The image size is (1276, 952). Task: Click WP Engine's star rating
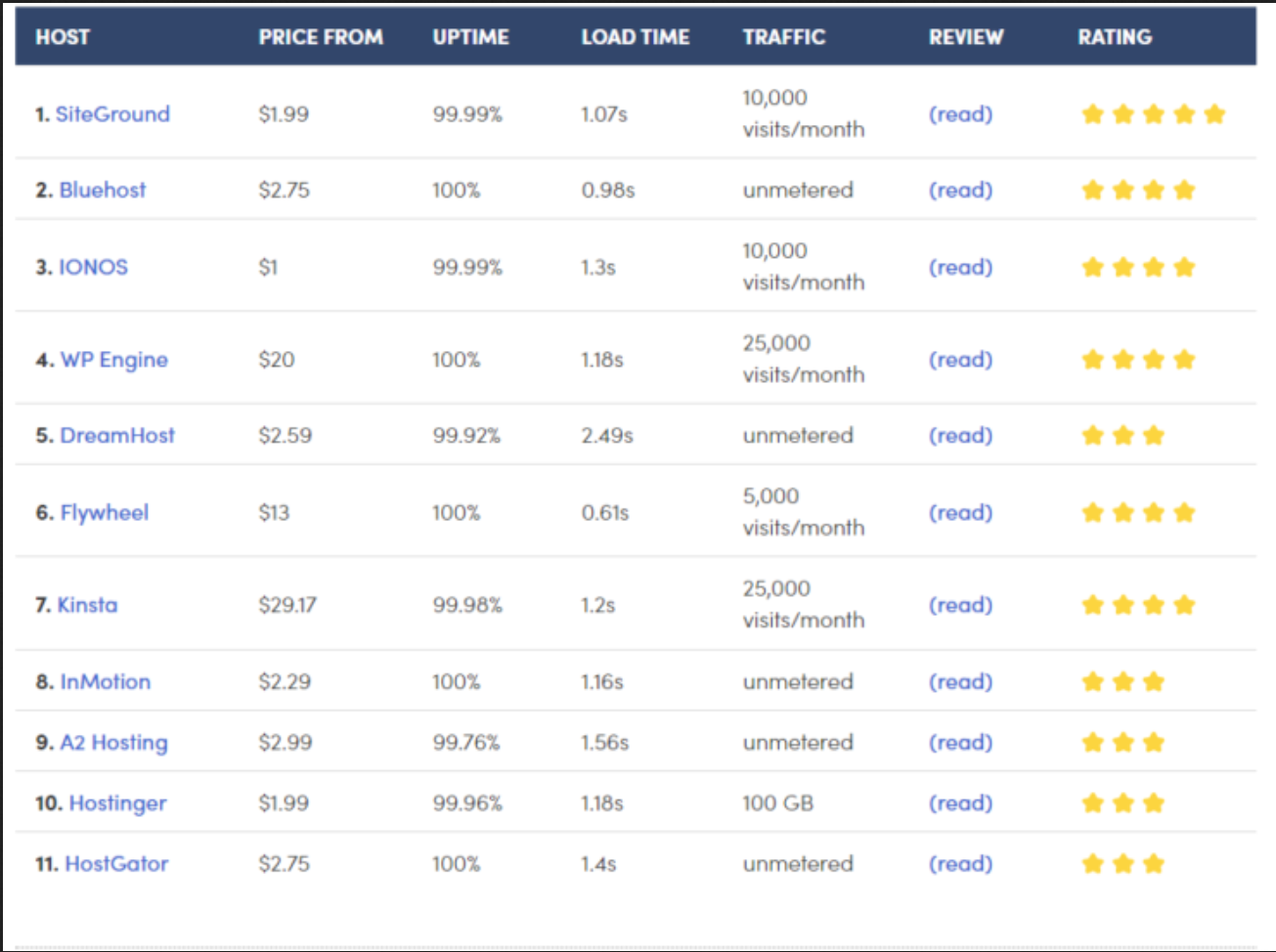(1138, 360)
